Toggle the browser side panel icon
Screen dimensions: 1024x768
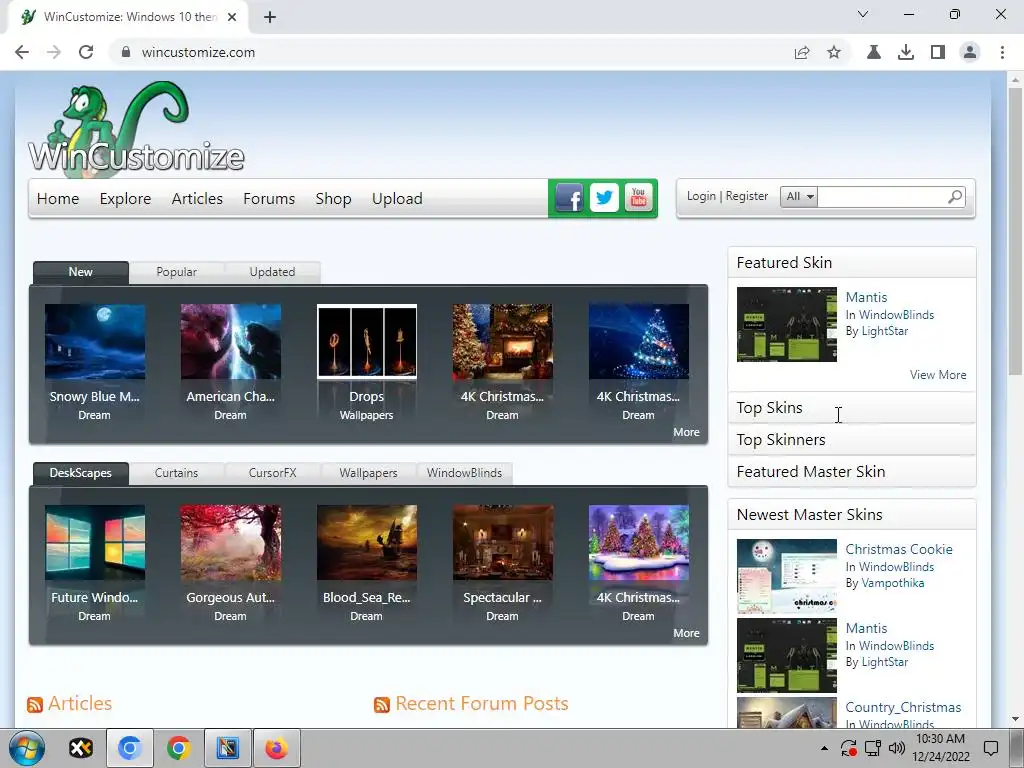[938, 52]
